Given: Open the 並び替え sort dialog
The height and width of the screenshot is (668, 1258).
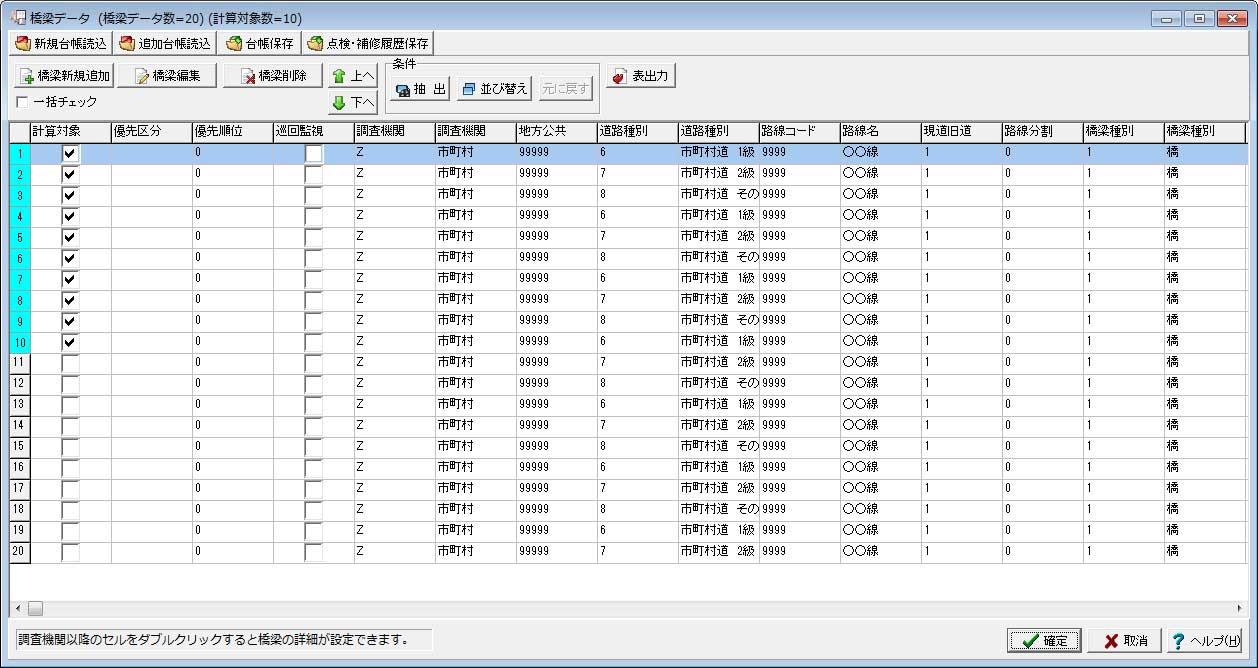Looking at the screenshot, I should click(x=494, y=89).
